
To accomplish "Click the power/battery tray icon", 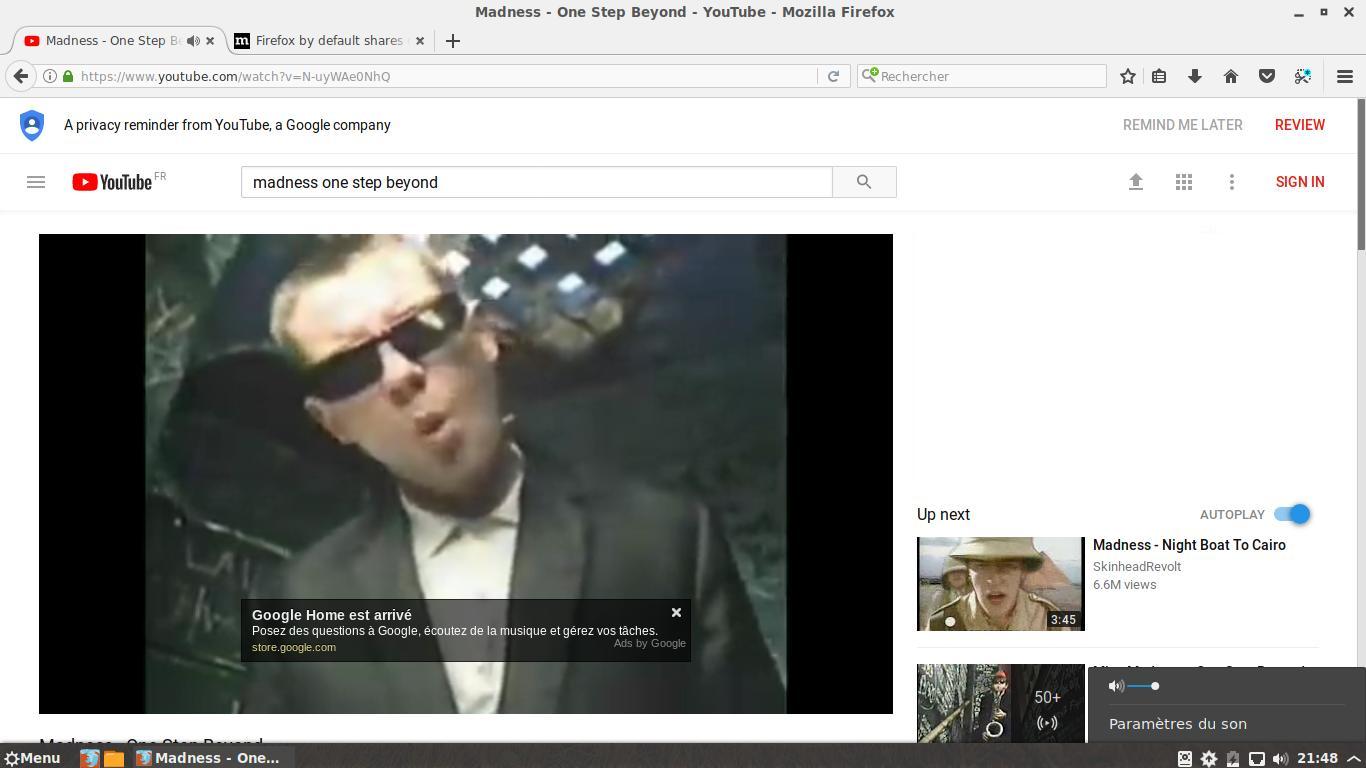I will pyautogui.click(x=1233, y=758).
